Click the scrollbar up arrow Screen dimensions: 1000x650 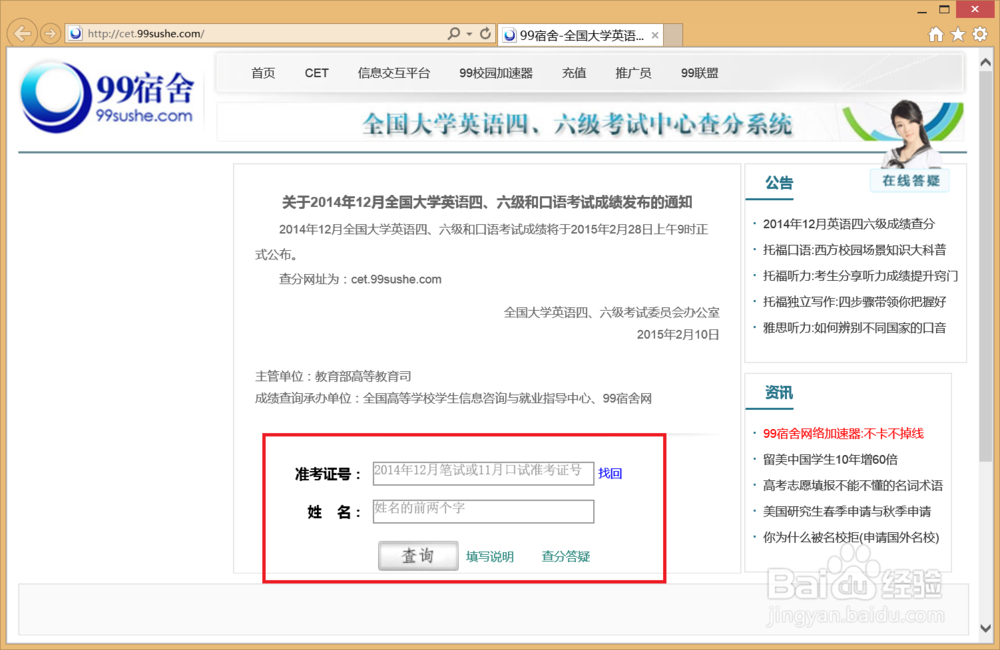coord(985,63)
